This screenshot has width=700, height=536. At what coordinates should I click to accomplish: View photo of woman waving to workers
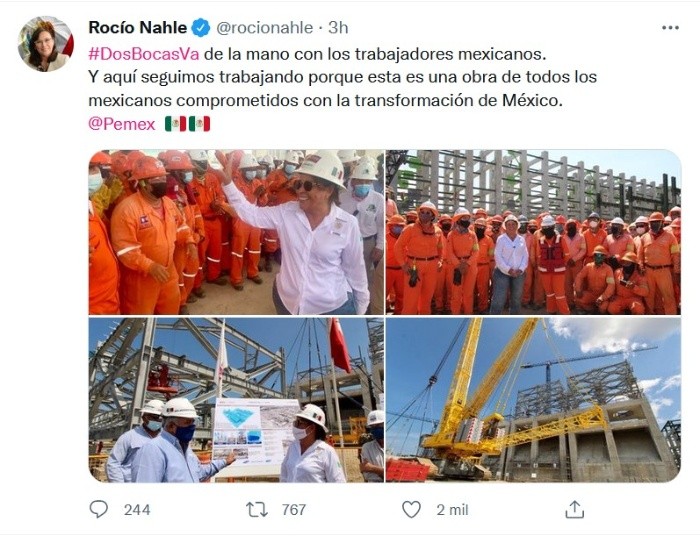pos(236,232)
